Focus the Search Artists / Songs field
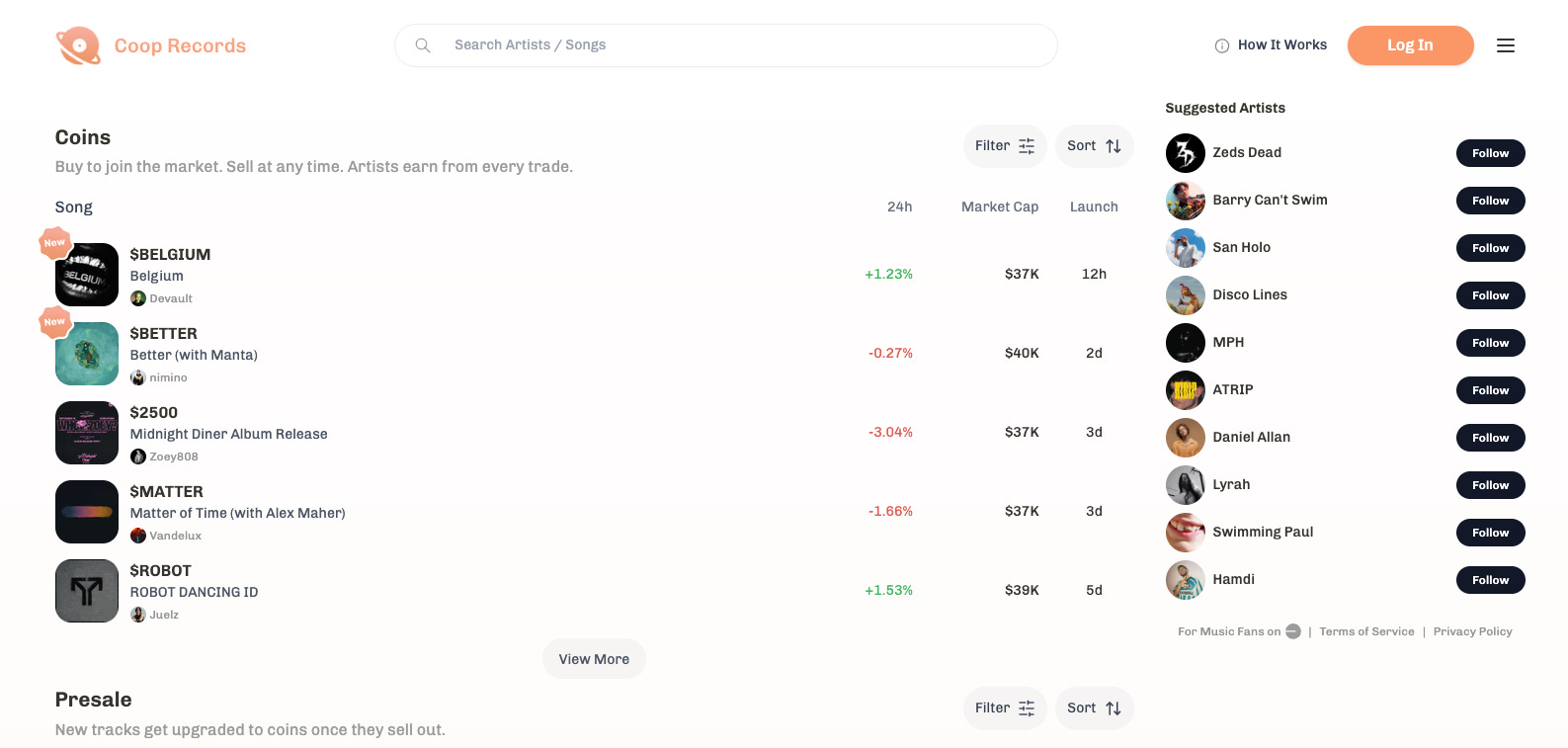This screenshot has width=1568, height=748. pyautogui.click(x=726, y=45)
